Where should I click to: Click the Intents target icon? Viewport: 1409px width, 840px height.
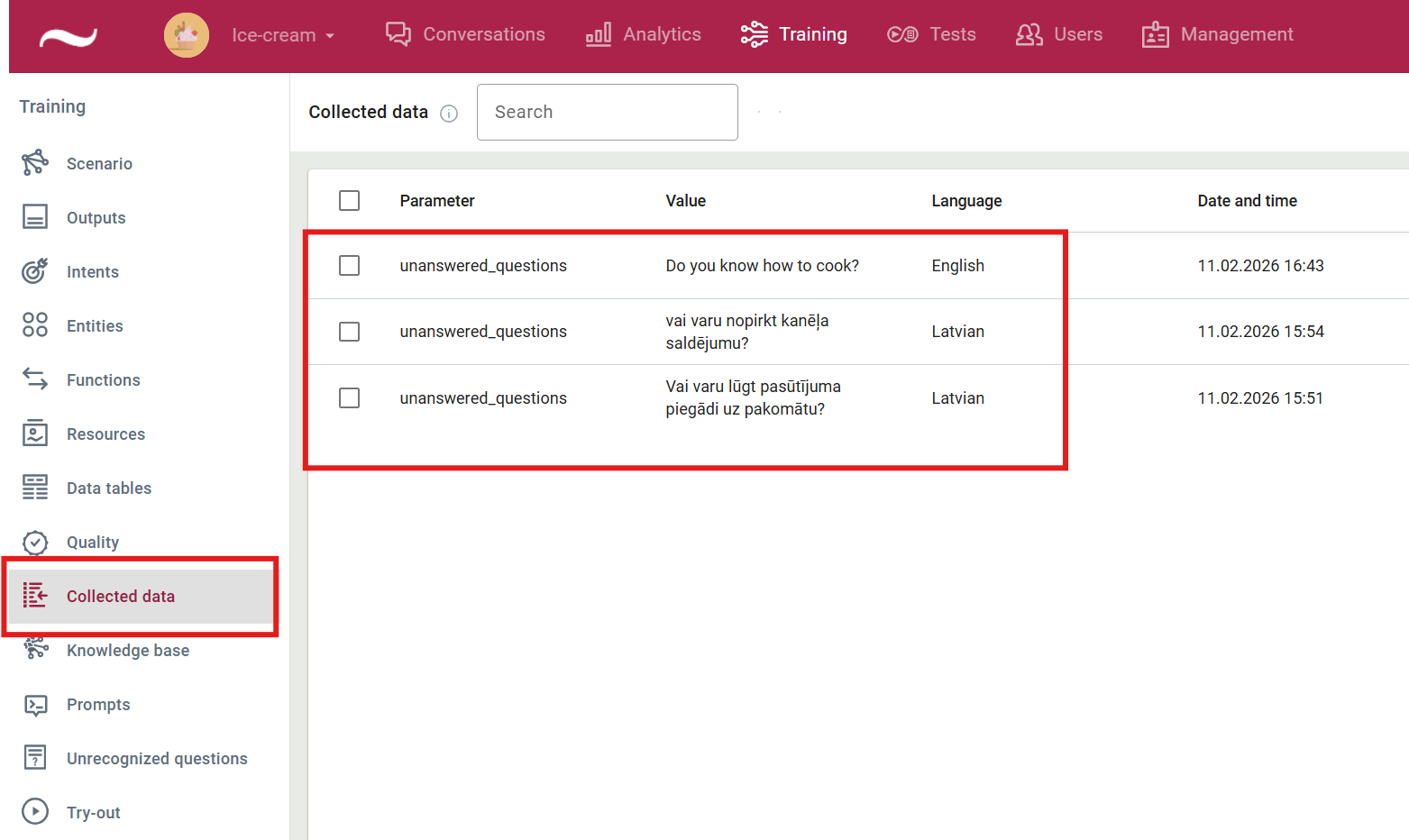(x=35, y=271)
